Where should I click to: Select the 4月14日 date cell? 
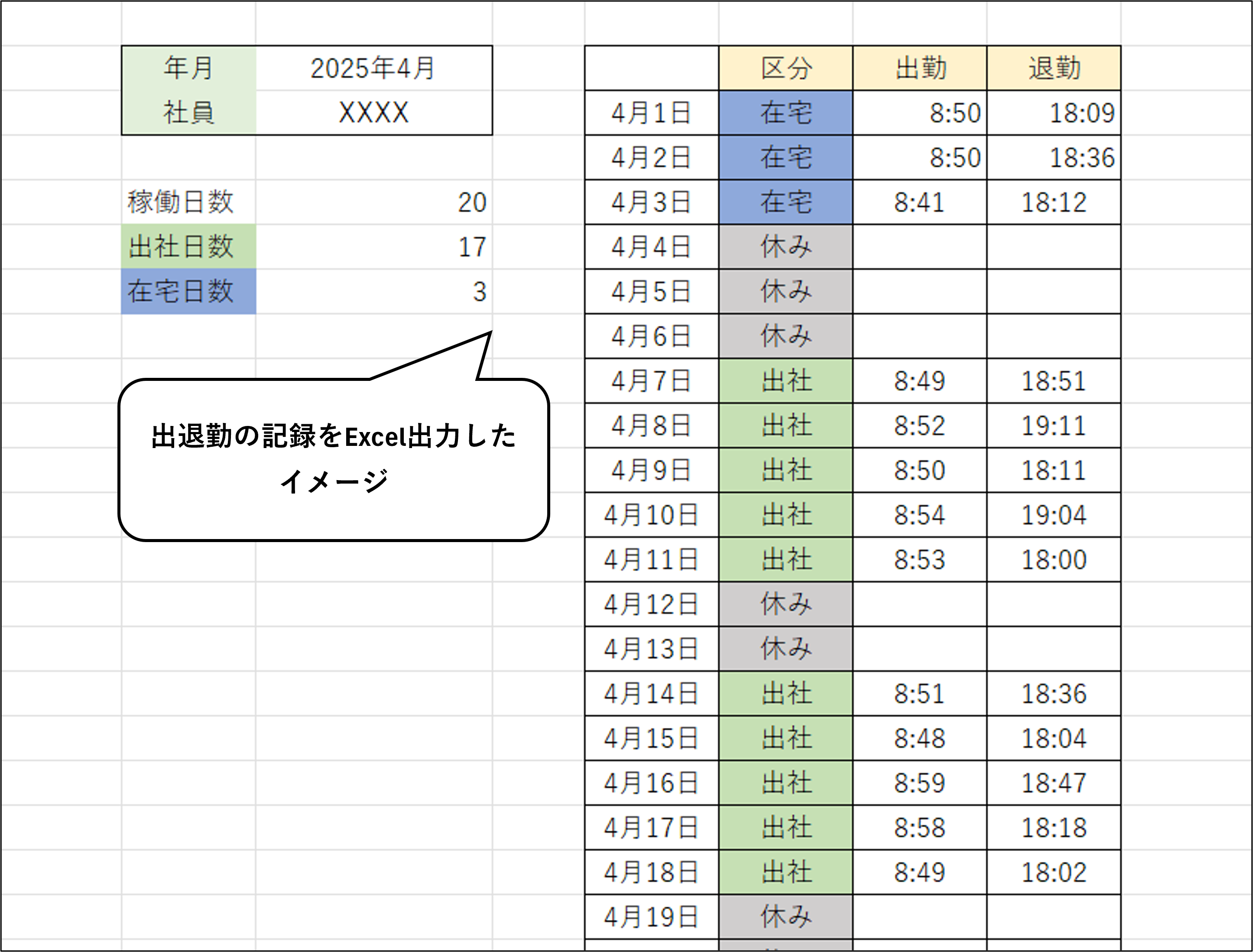[652, 694]
